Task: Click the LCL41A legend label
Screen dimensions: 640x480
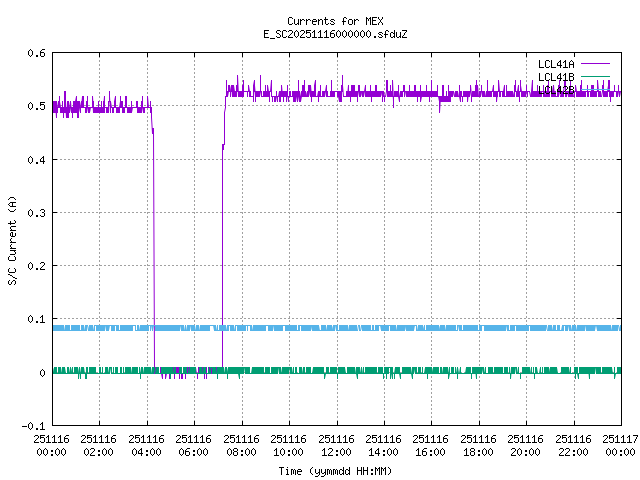Action: [x=555, y=63]
